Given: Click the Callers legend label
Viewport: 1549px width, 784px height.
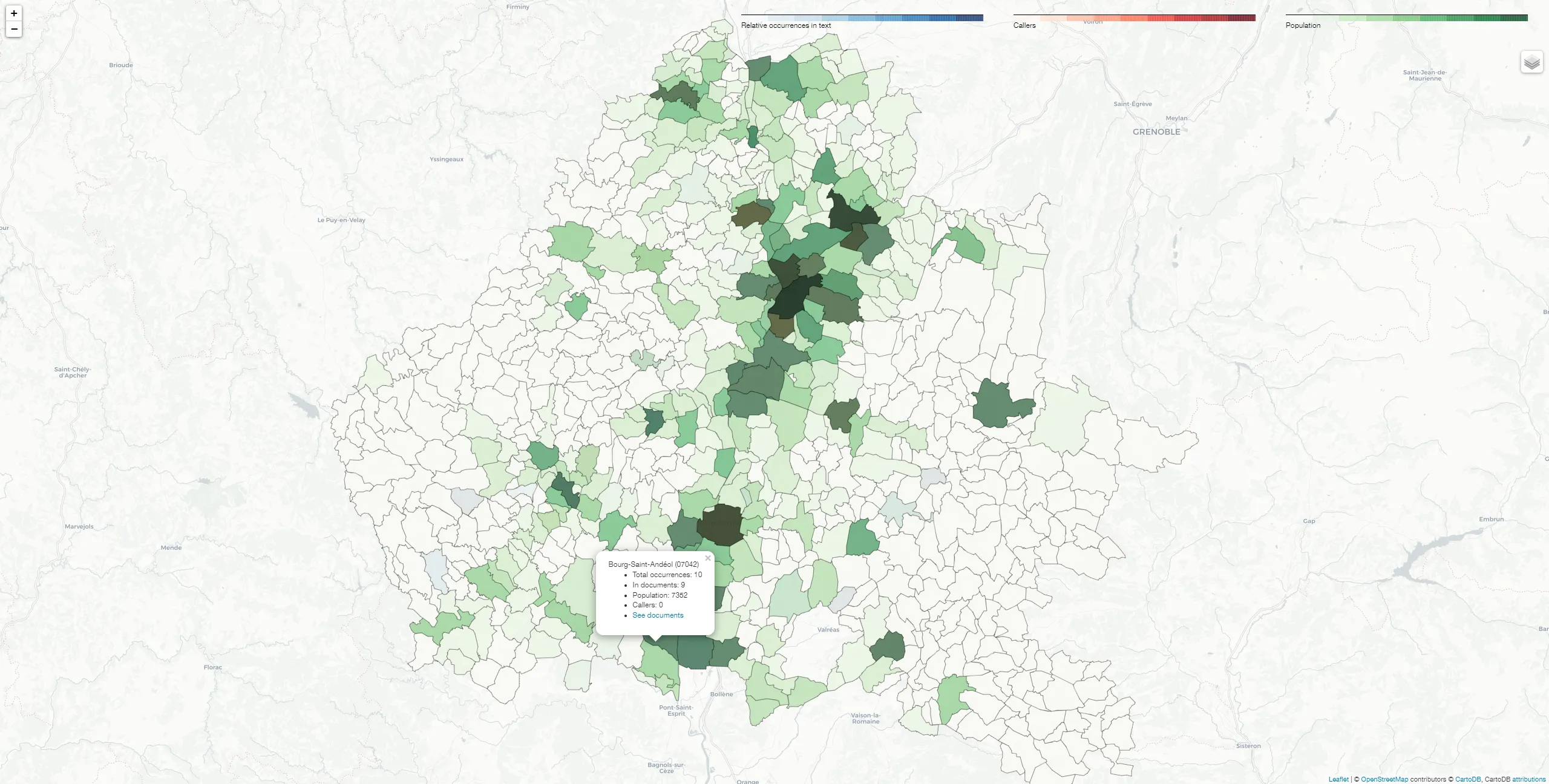Looking at the screenshot, I should (1024, 25).
